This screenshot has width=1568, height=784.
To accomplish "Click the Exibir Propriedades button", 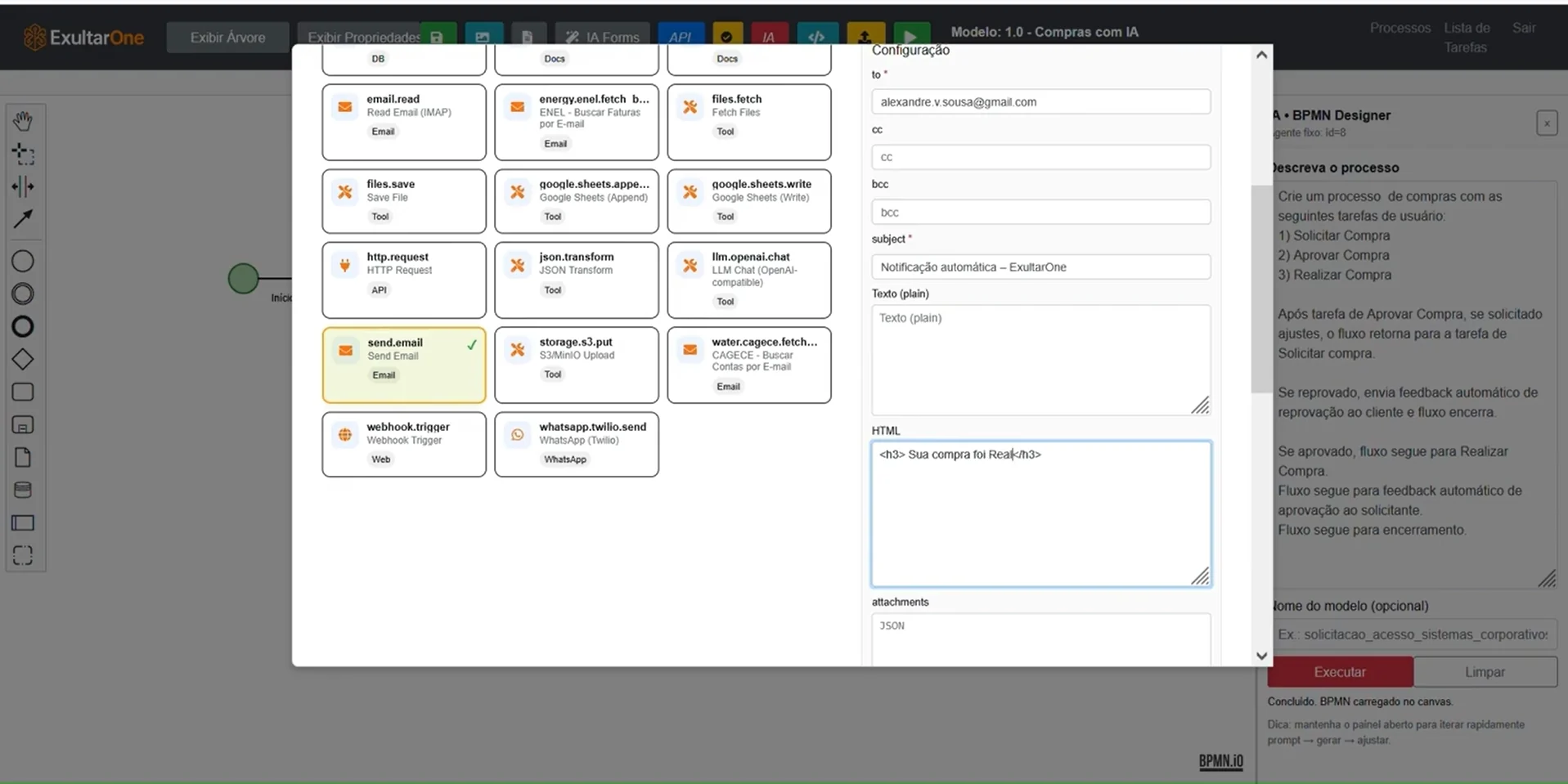I will coord(360,37).
